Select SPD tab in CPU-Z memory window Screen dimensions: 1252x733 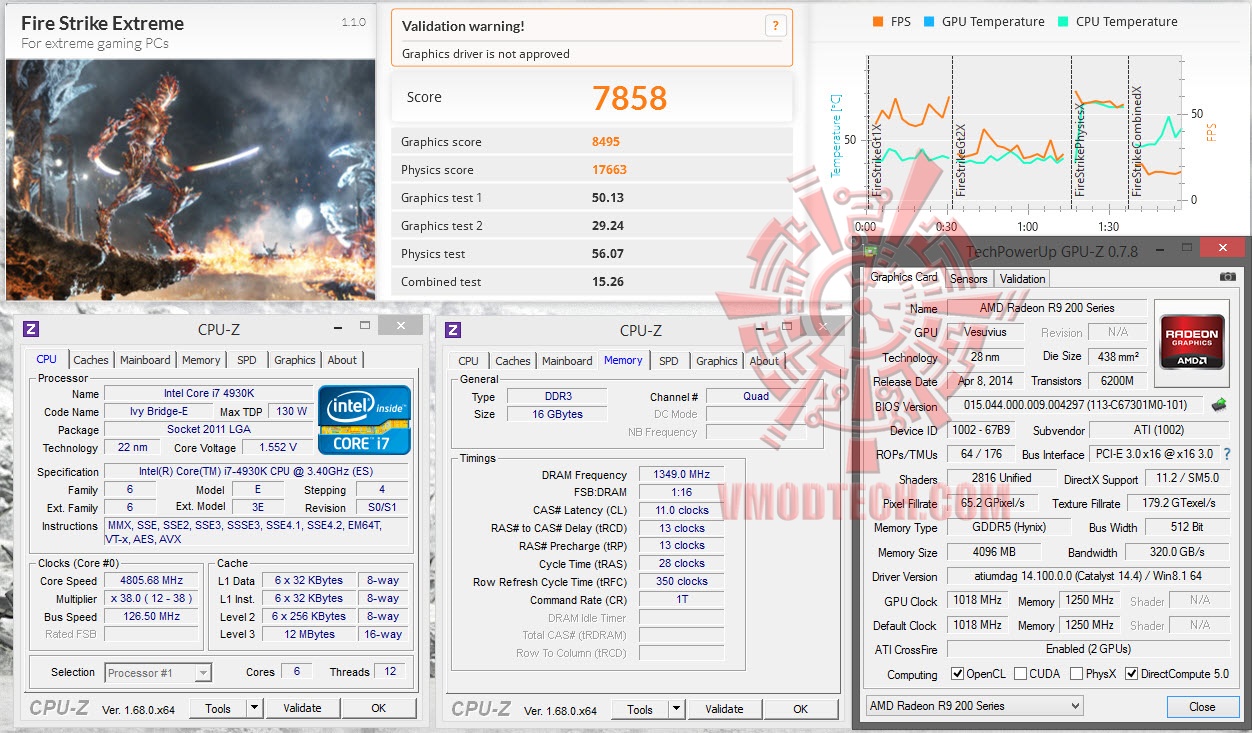[669, 361]
